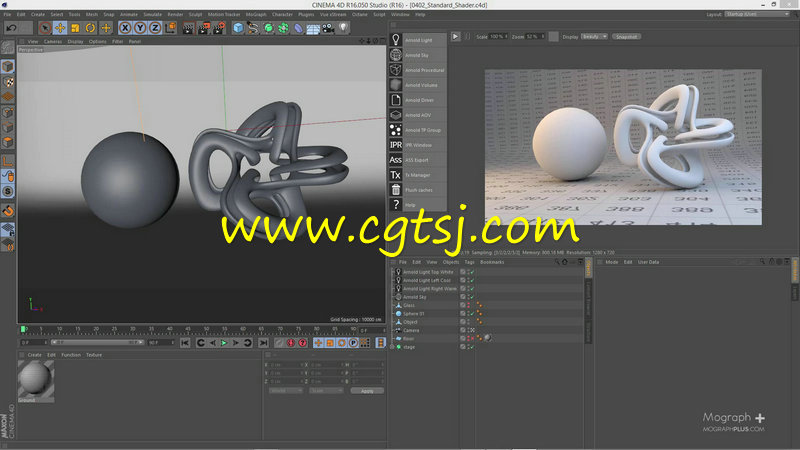Viewport: 800px width, 450px height.
Task: Open the Bookmarks menu in the object manager
Action: (x=492, y=262)
